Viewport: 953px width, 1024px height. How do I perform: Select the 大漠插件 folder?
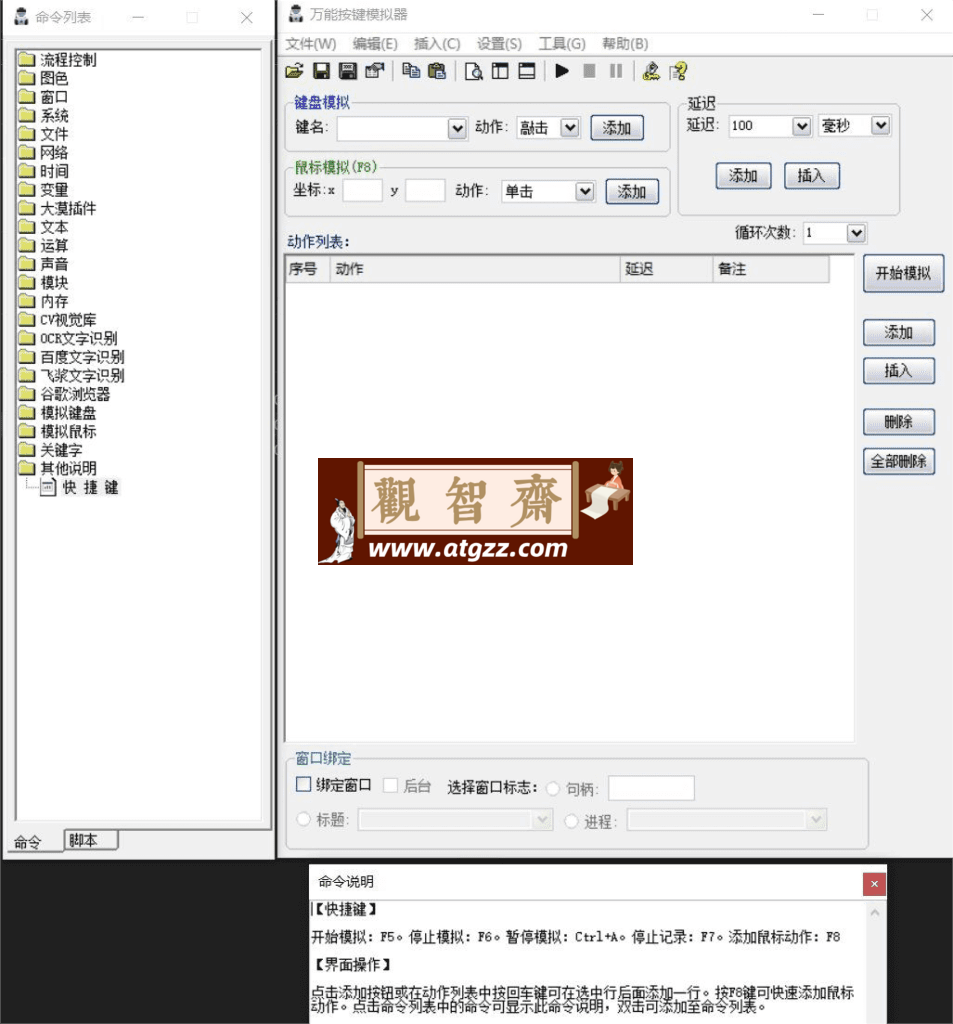click(57, 208)
